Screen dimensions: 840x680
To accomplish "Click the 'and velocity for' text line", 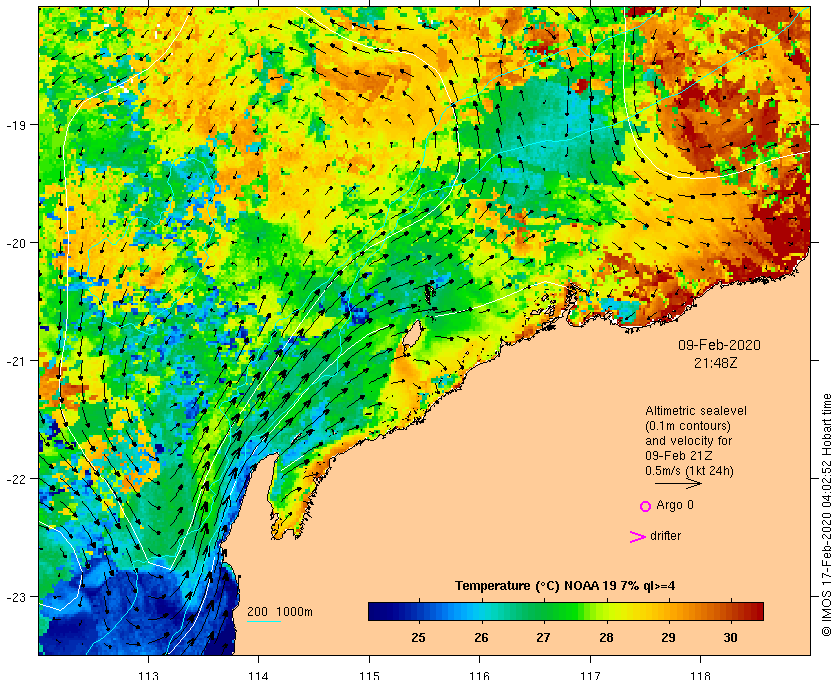I will 688,441.
